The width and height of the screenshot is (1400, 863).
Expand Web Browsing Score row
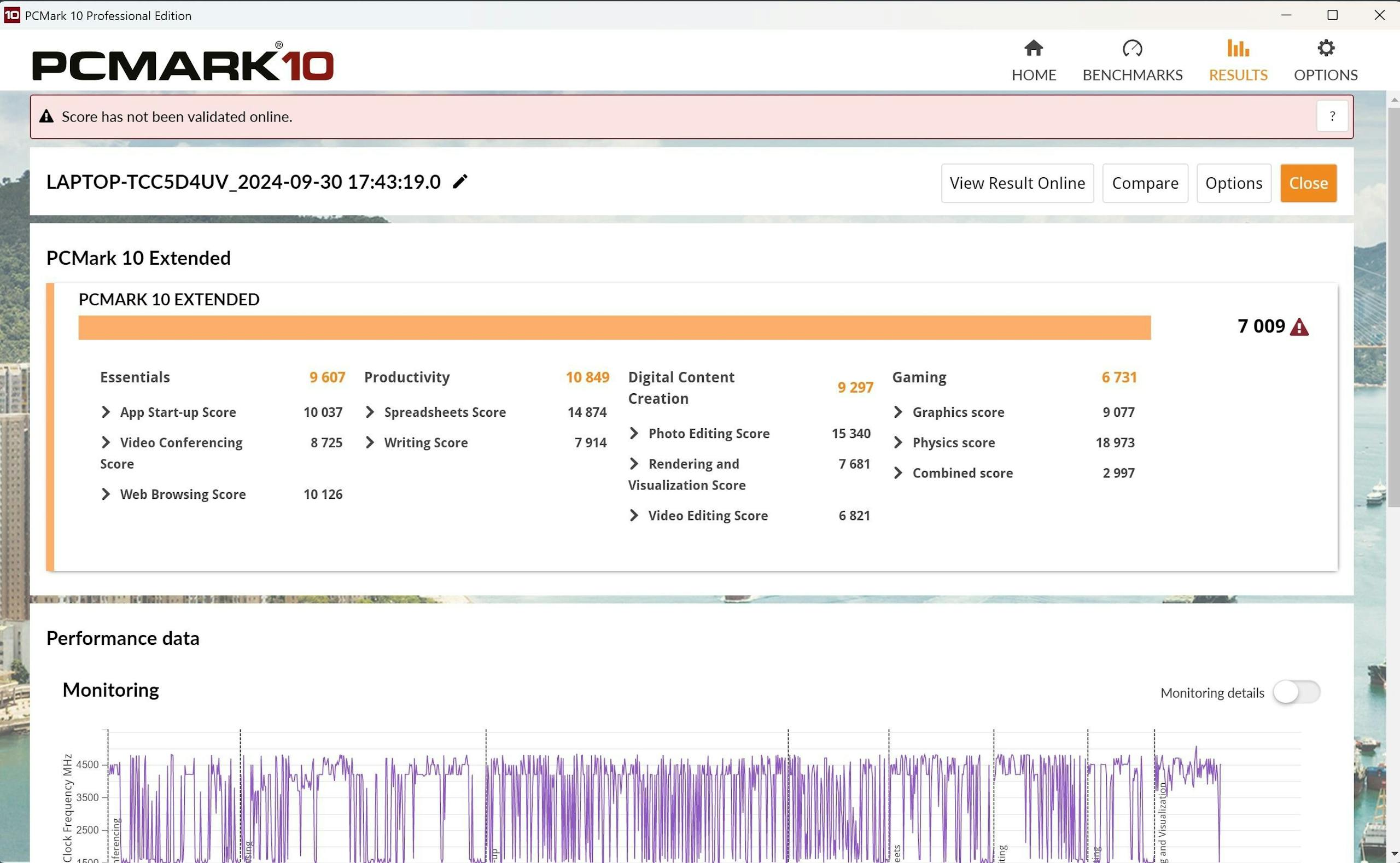[106, 494]
